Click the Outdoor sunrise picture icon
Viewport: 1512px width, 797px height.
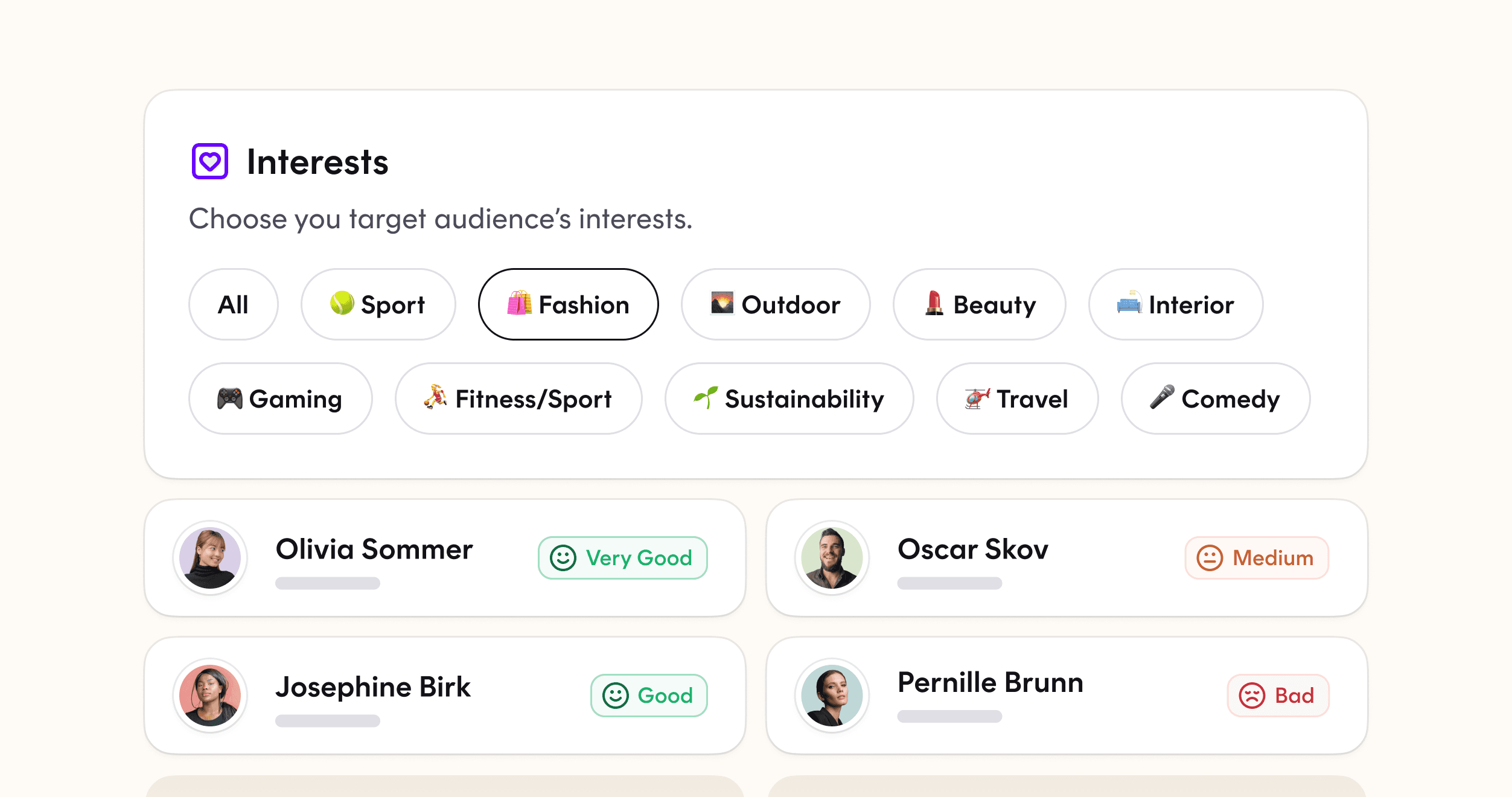[x=722, y=303]
